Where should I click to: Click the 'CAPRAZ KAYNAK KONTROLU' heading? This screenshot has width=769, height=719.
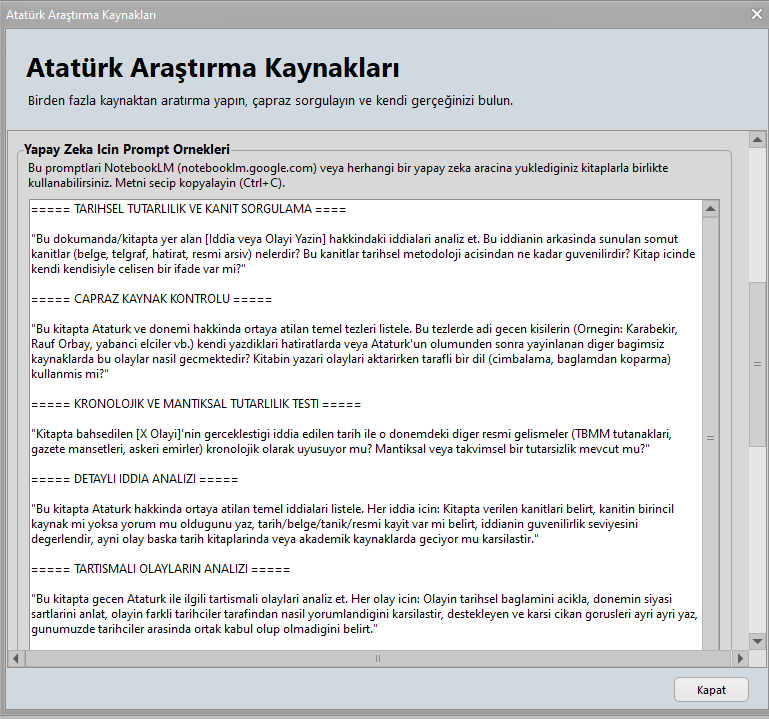pyautogui.click(x=151, y=299)
